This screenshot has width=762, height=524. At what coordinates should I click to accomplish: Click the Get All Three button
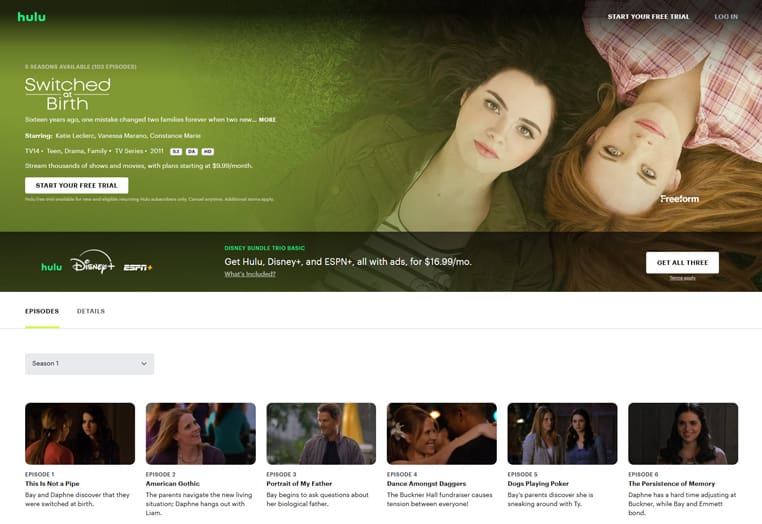[x=682, y=262]
